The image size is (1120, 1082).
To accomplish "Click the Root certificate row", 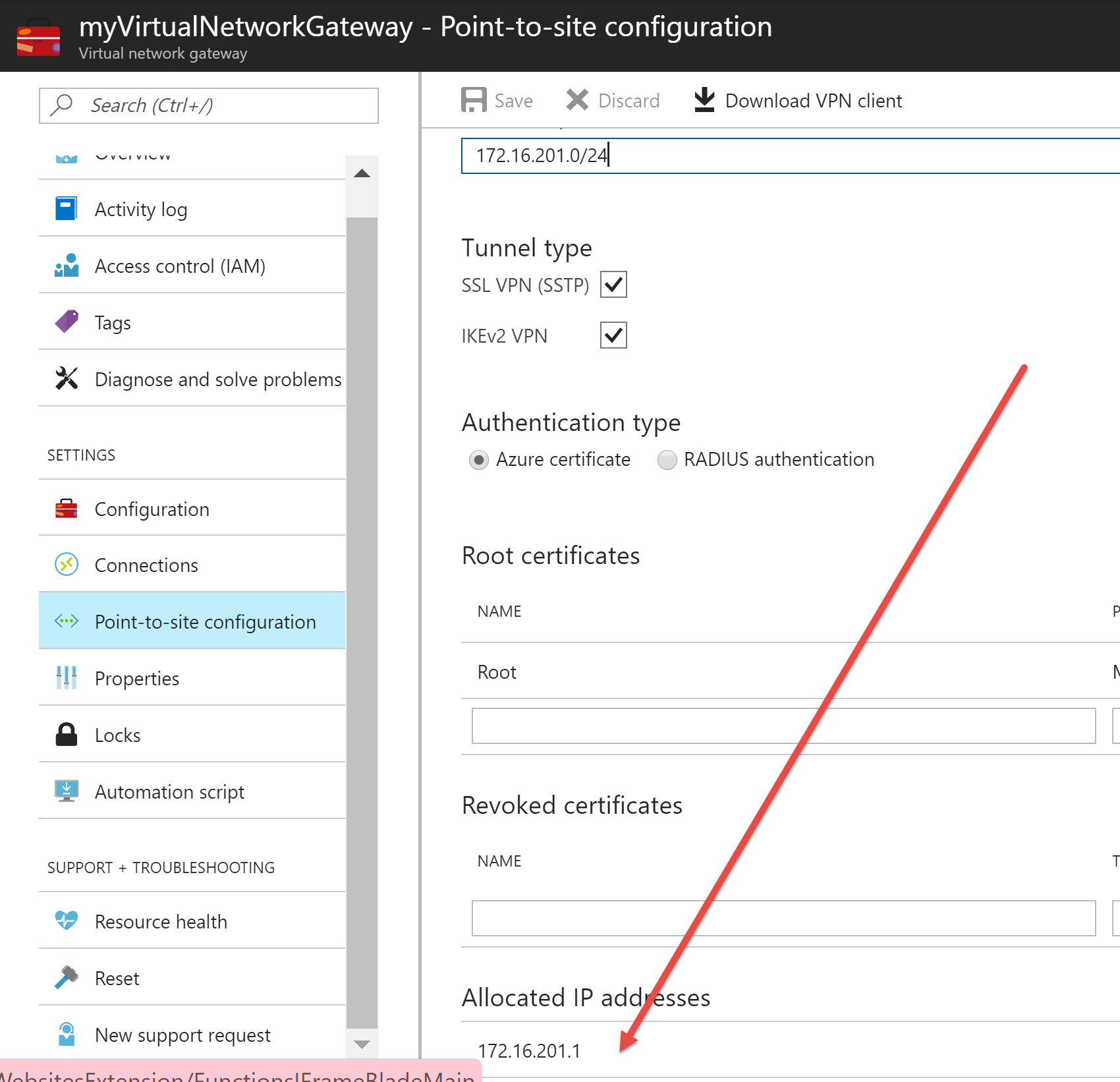I will 791,671.
